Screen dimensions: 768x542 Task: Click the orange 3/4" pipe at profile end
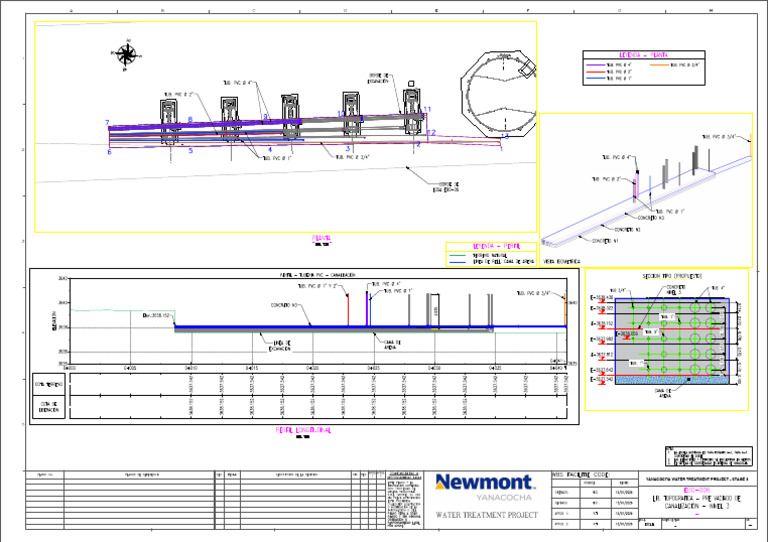[565, 309]
